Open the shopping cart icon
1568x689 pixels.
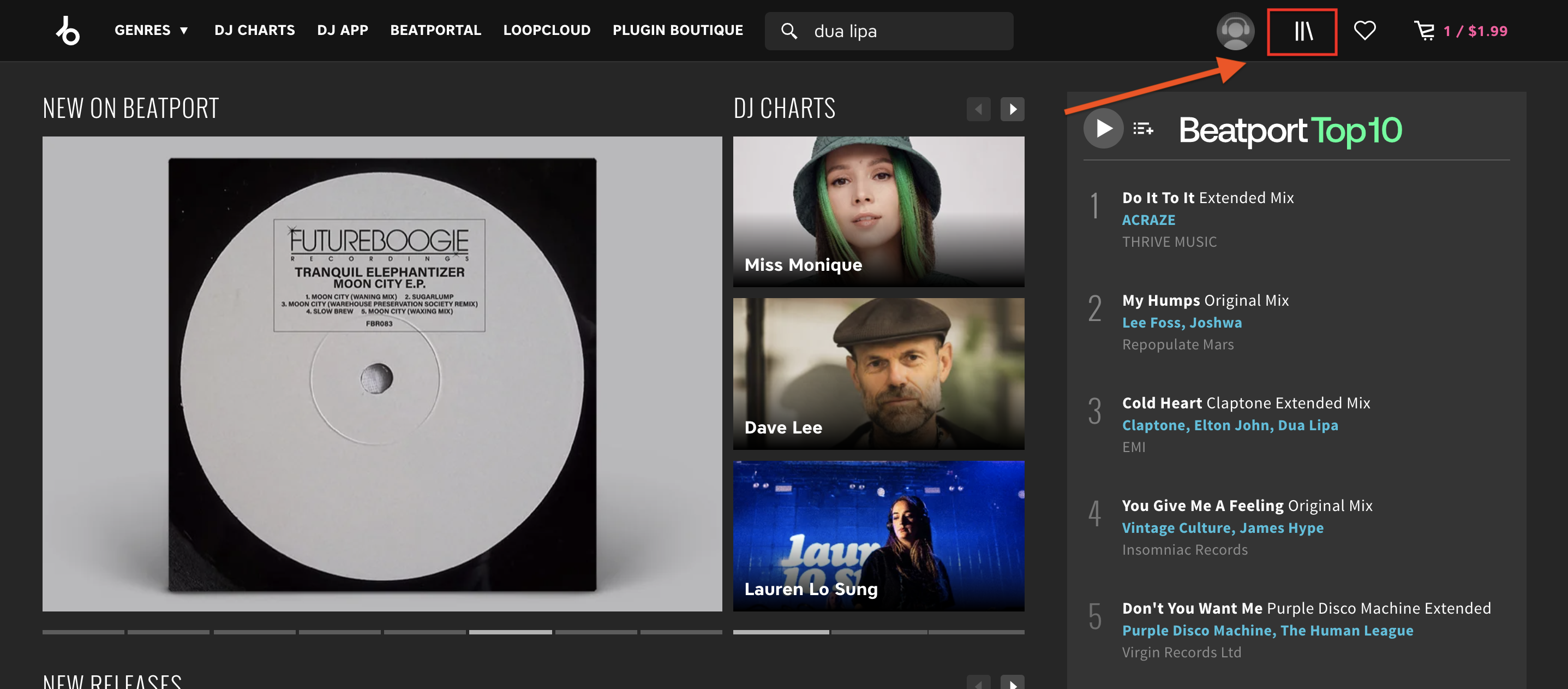[1425, 31]
